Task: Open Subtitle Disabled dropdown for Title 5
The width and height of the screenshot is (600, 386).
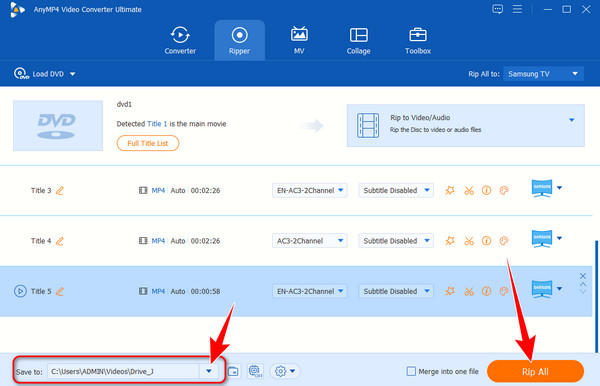Action: [396, 291]
